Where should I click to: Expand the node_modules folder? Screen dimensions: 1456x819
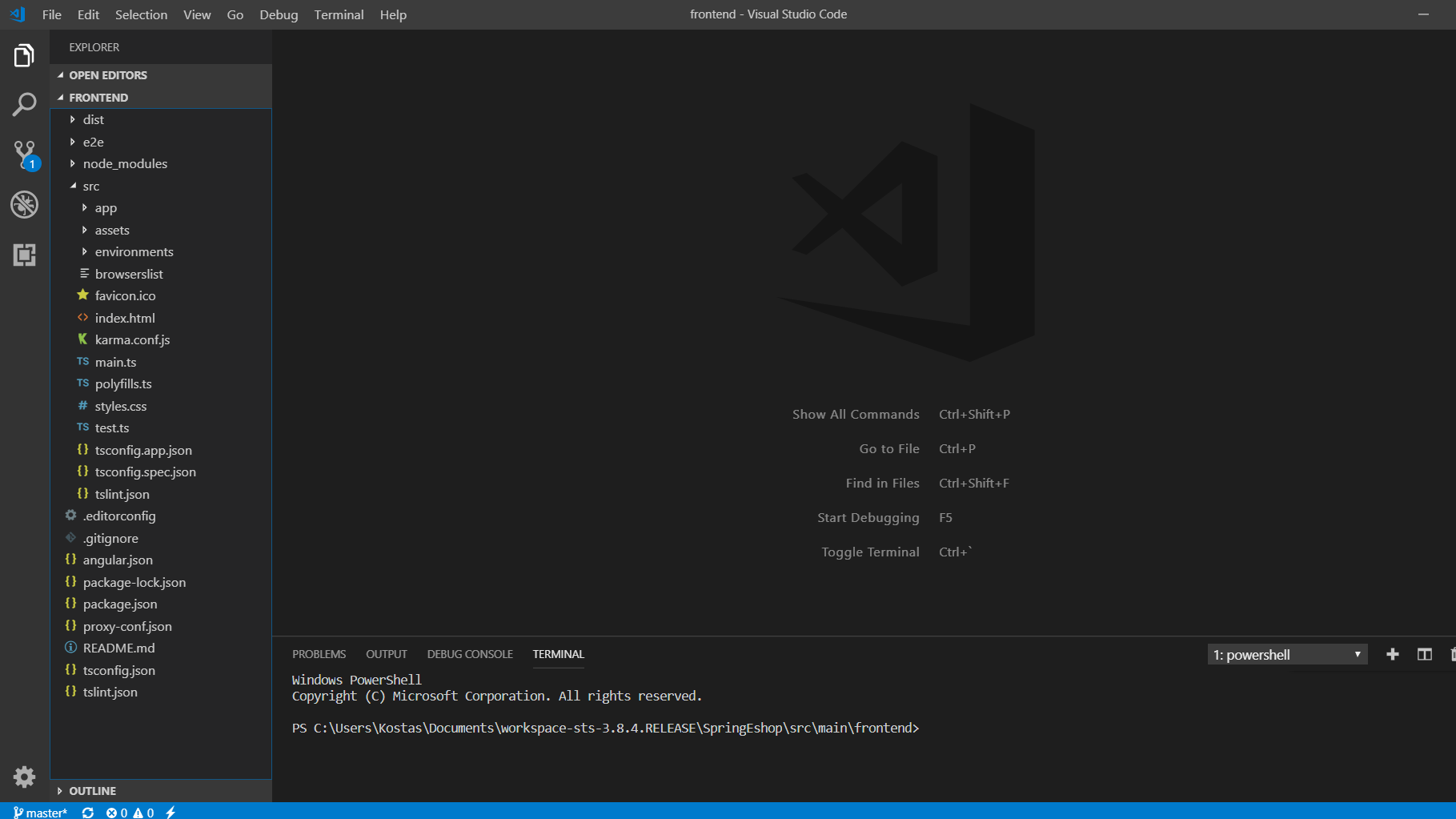[x=160, y=163]
